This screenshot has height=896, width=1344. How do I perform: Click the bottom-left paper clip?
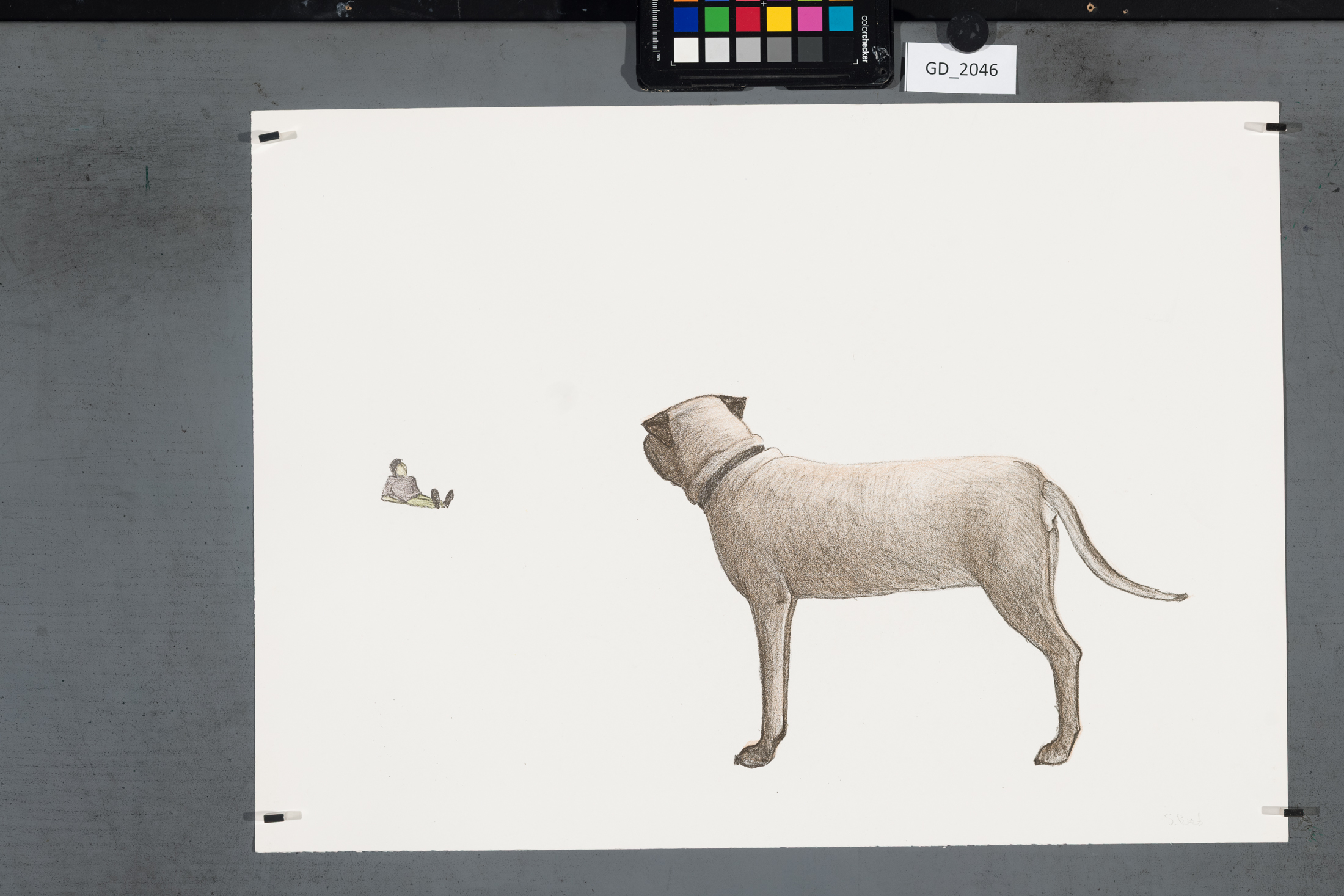[x=274, y=817]
